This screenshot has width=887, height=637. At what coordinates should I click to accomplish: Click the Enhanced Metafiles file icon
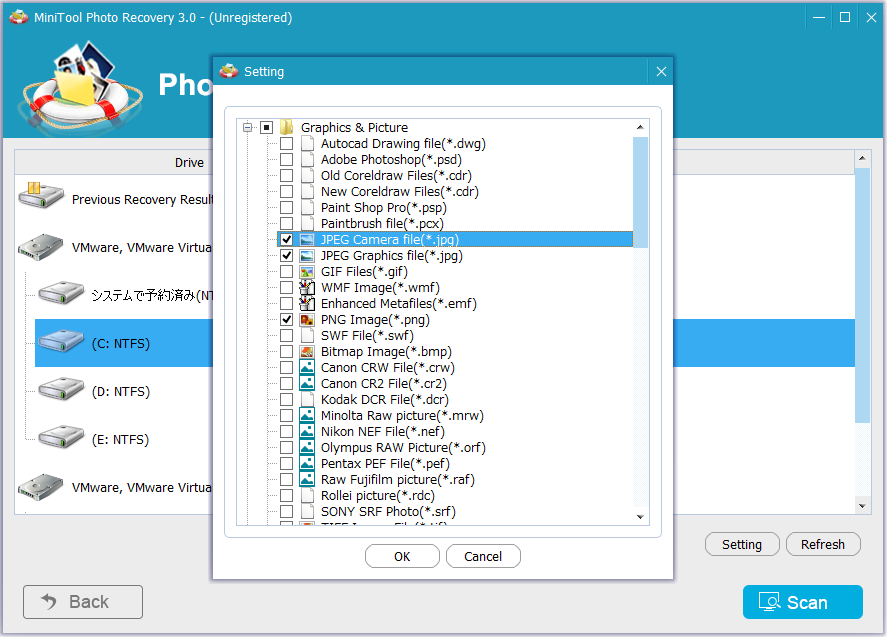[307, 304]
